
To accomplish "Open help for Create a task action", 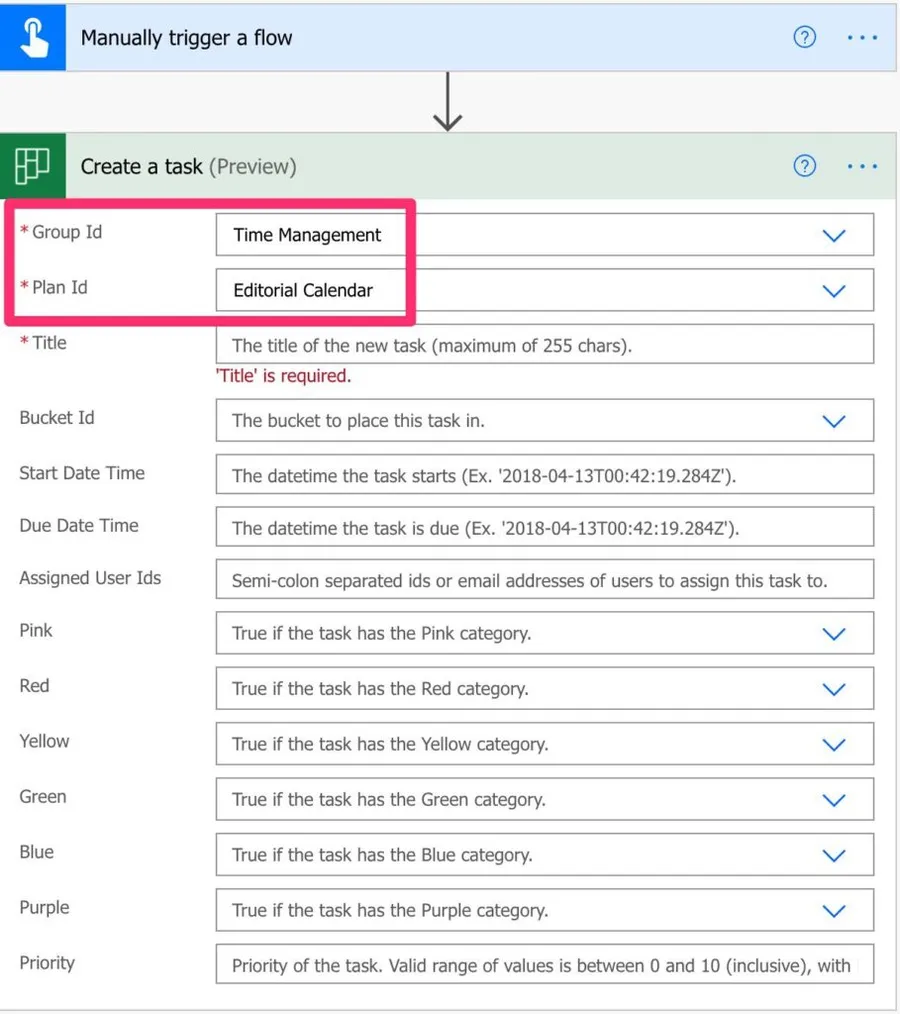I will coord(804,166).
